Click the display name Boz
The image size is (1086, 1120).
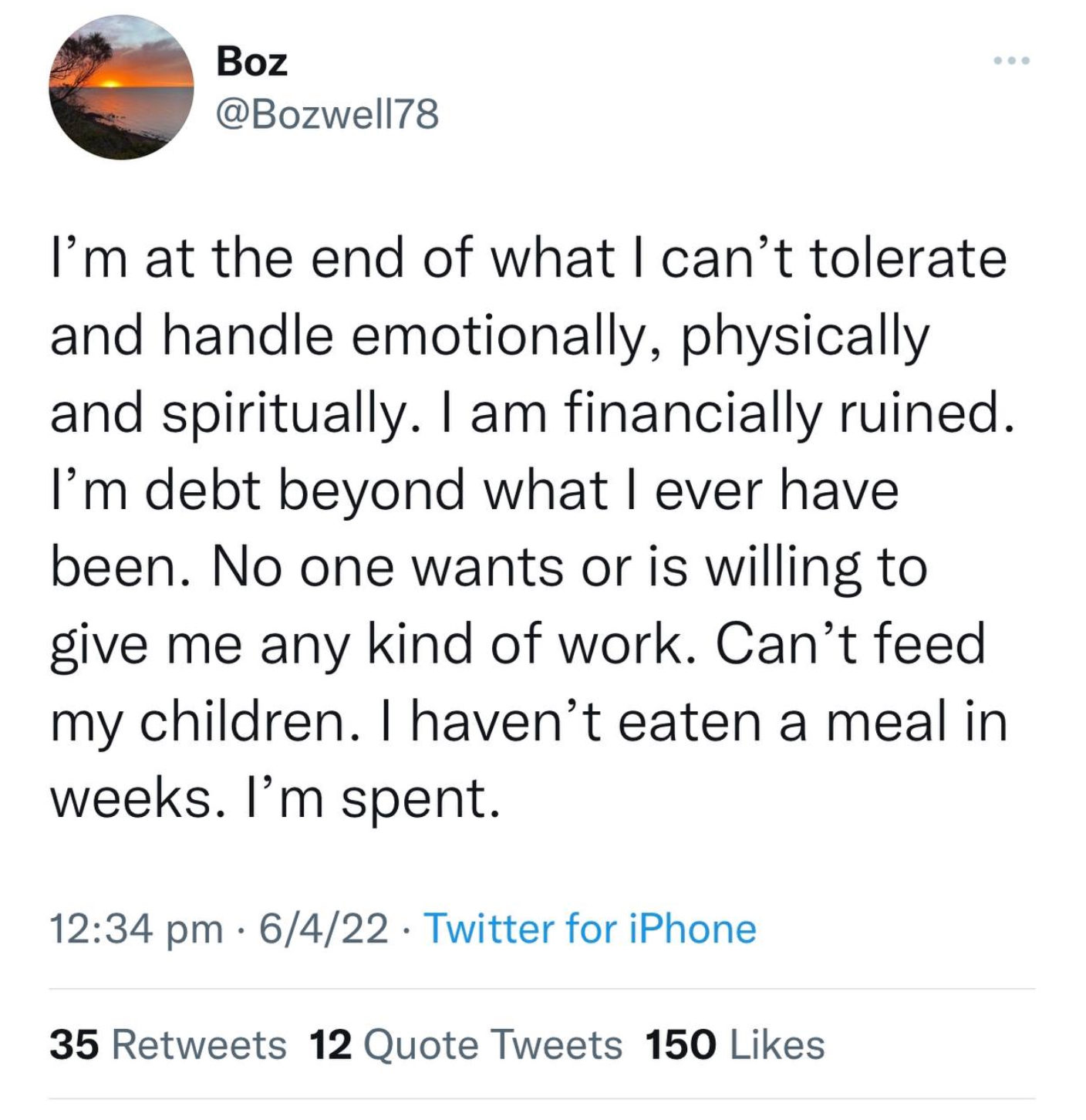[251, 61]
